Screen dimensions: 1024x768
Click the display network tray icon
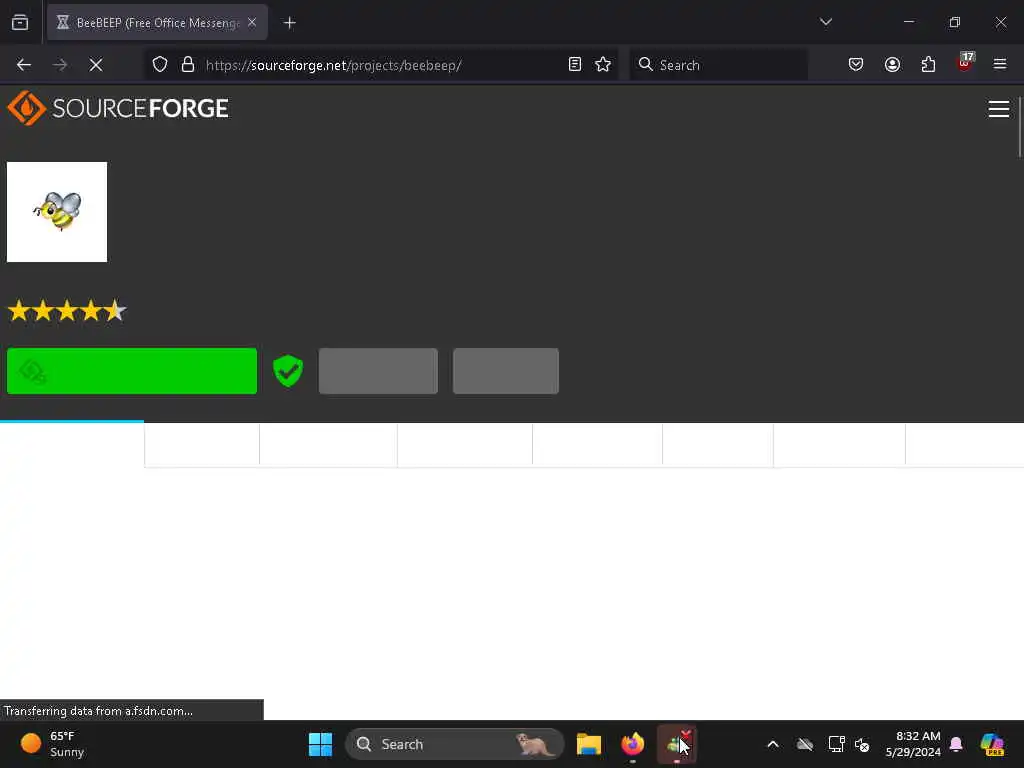836,744
